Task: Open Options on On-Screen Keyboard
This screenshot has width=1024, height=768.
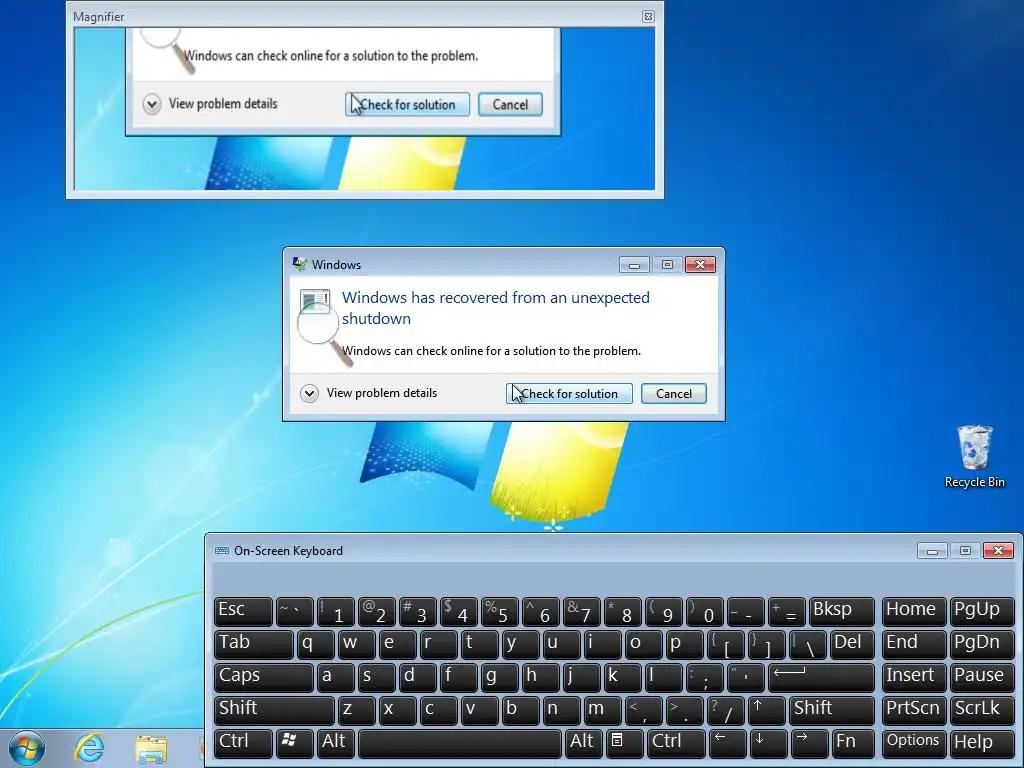Action: coord(914,743)
